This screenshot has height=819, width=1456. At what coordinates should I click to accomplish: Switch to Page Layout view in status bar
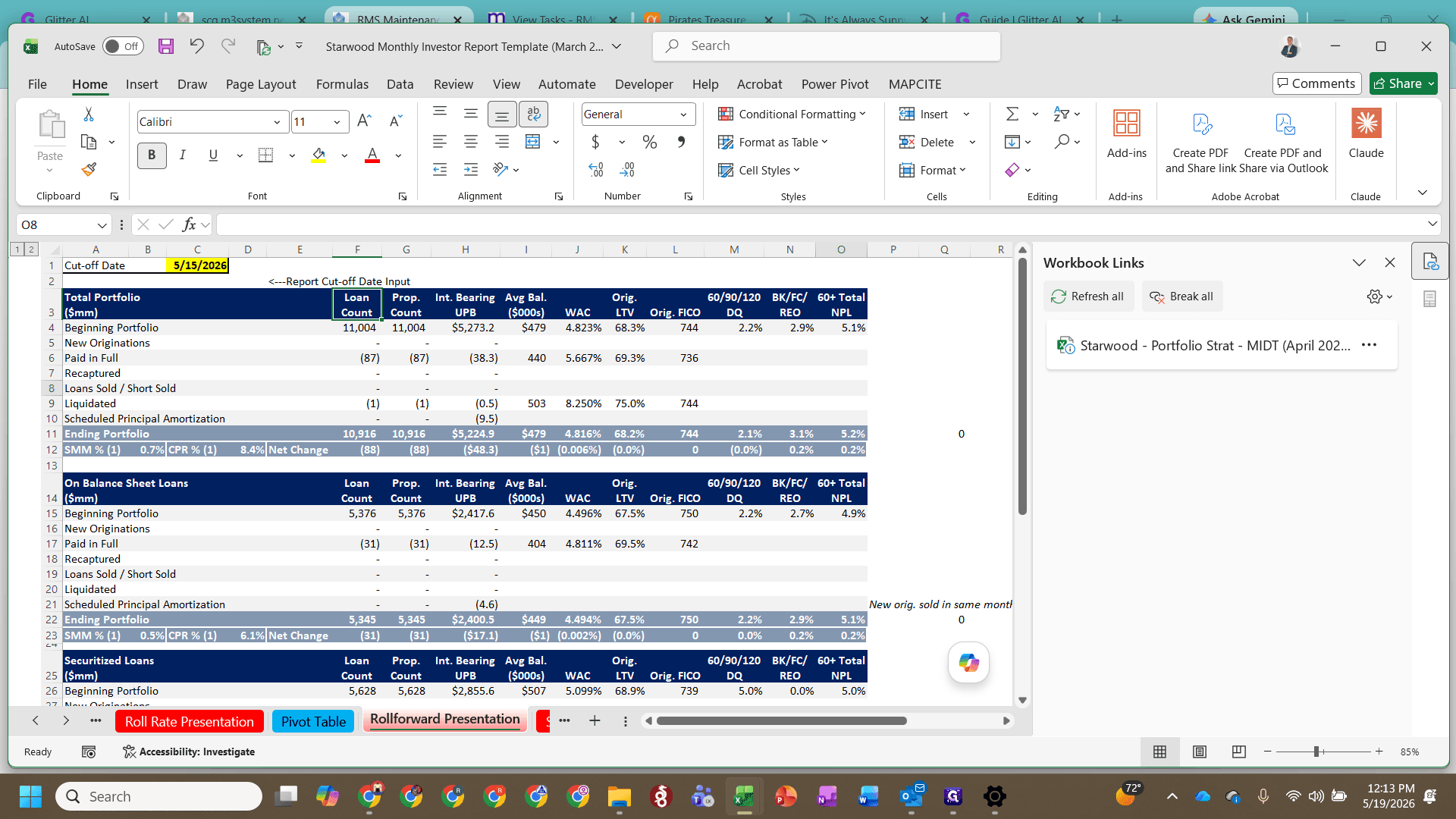coord(1199,752)
